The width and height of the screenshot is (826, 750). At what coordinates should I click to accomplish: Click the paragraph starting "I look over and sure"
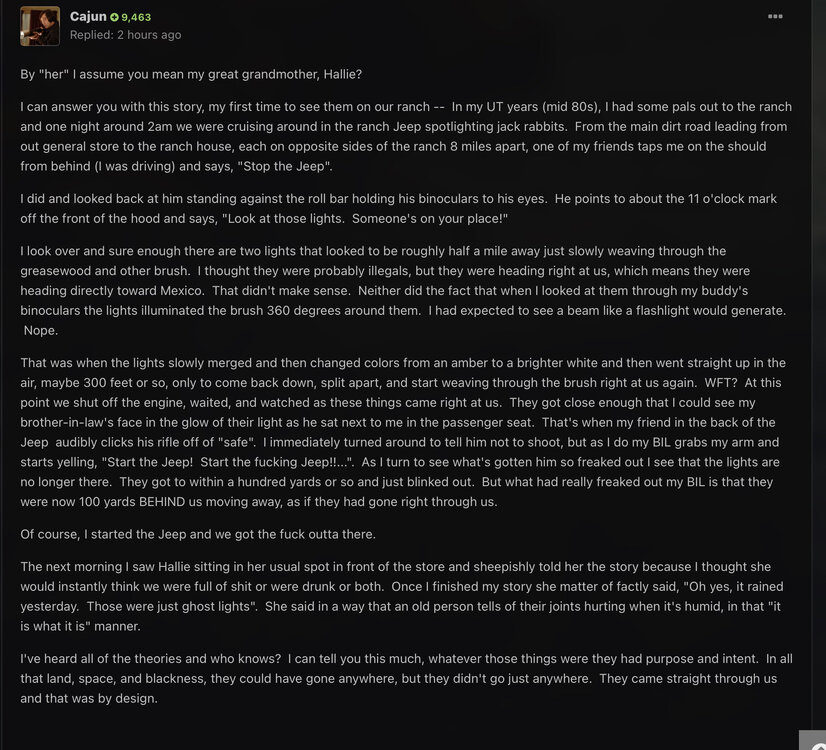(400, 290)
